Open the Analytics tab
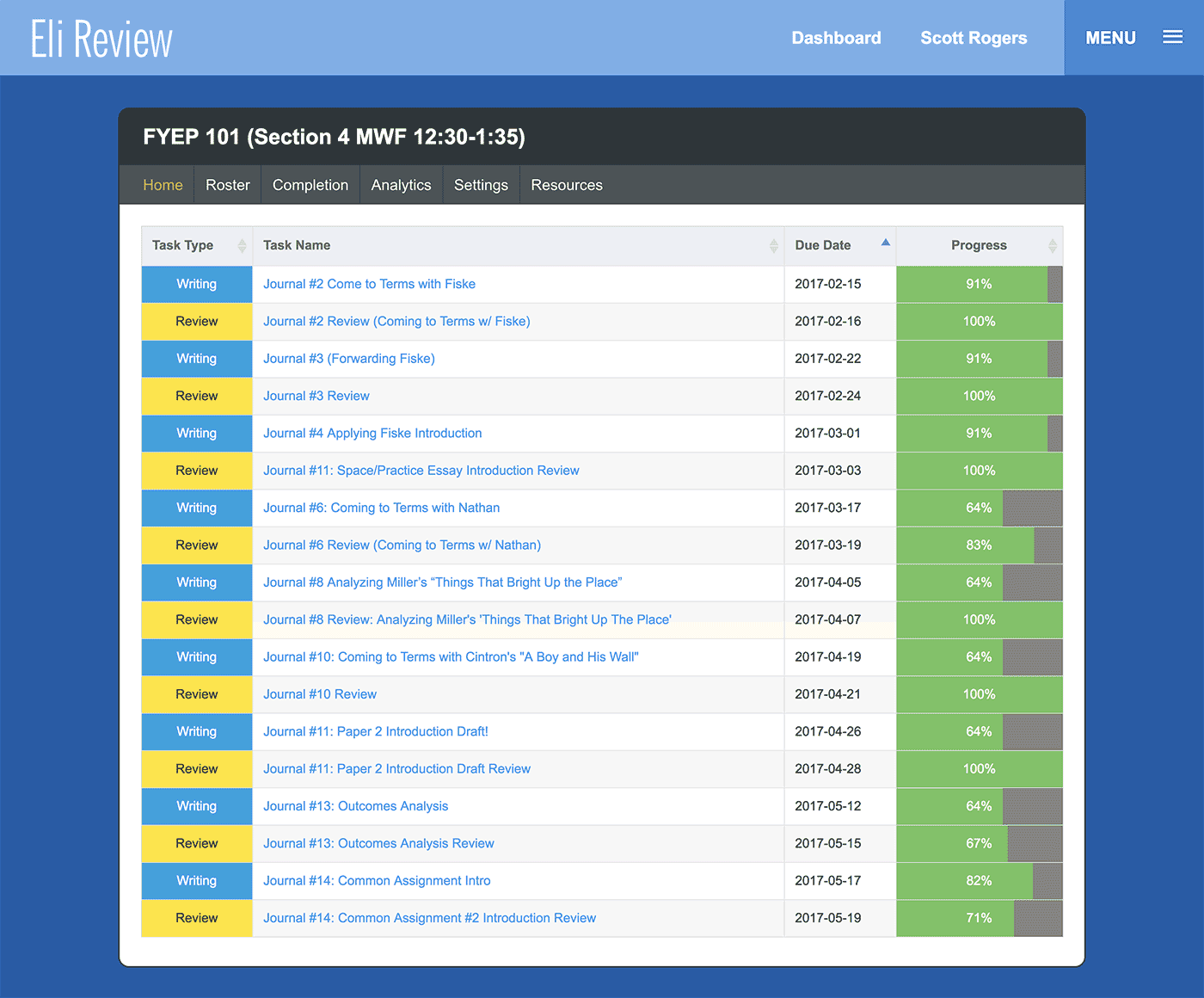 [x=401, y=185]
